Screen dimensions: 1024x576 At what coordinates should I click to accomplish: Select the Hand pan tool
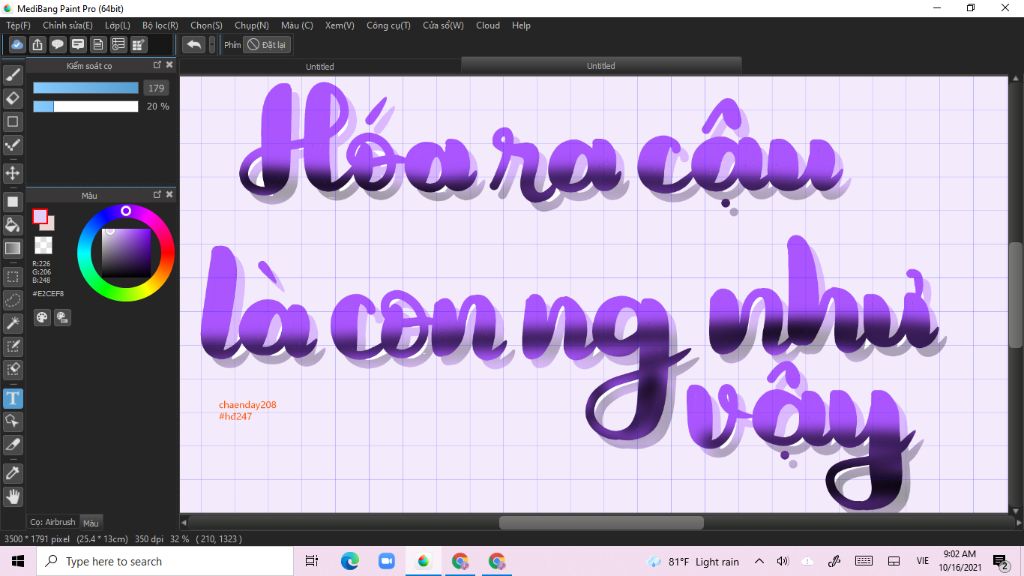[x=12, y=496]
